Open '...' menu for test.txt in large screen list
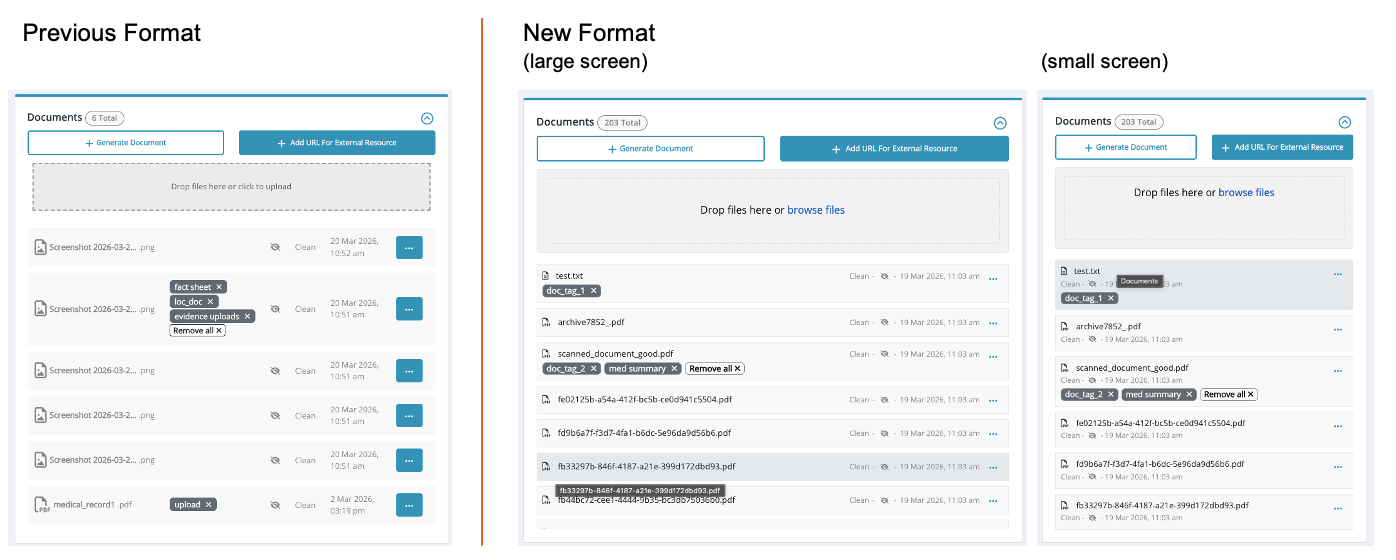Viewport: 1396px width, 560px height. click(993, 278)
